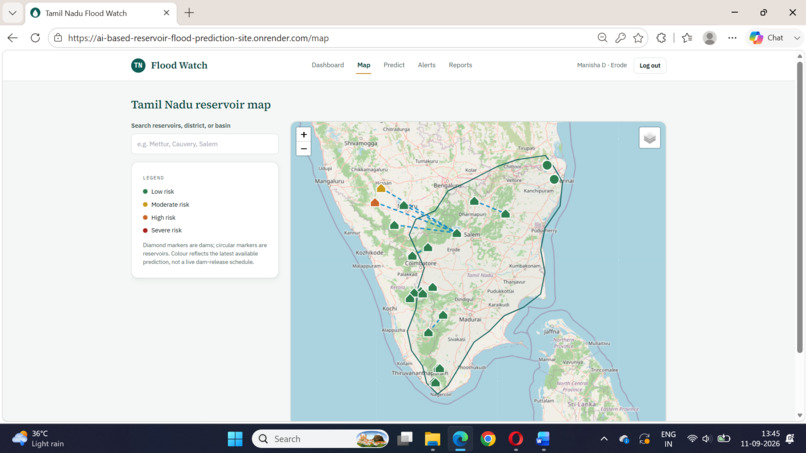Open File Explorer from taskbar
The image size is (806, 453).
point(432,439)
